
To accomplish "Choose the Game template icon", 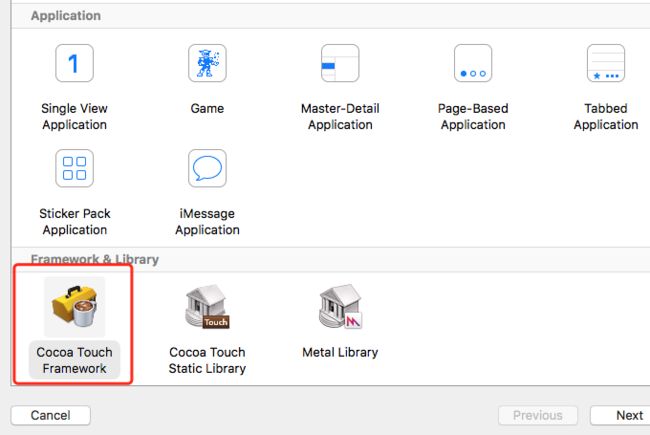I will click(x=207, y=63).
